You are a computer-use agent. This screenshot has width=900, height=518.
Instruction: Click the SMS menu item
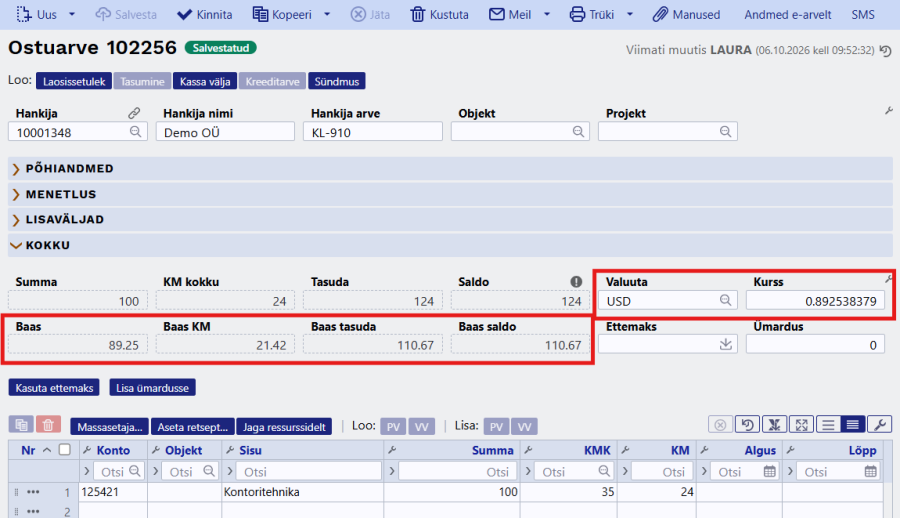863,14
